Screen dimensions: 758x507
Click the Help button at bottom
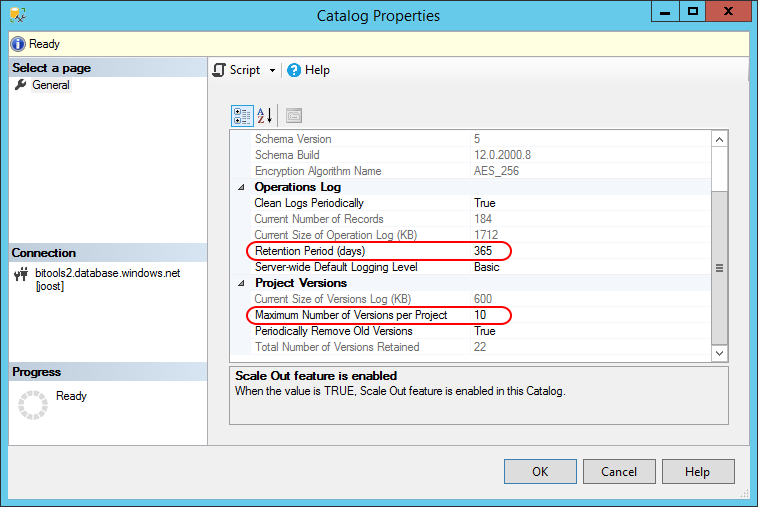[x=698, y=472]
